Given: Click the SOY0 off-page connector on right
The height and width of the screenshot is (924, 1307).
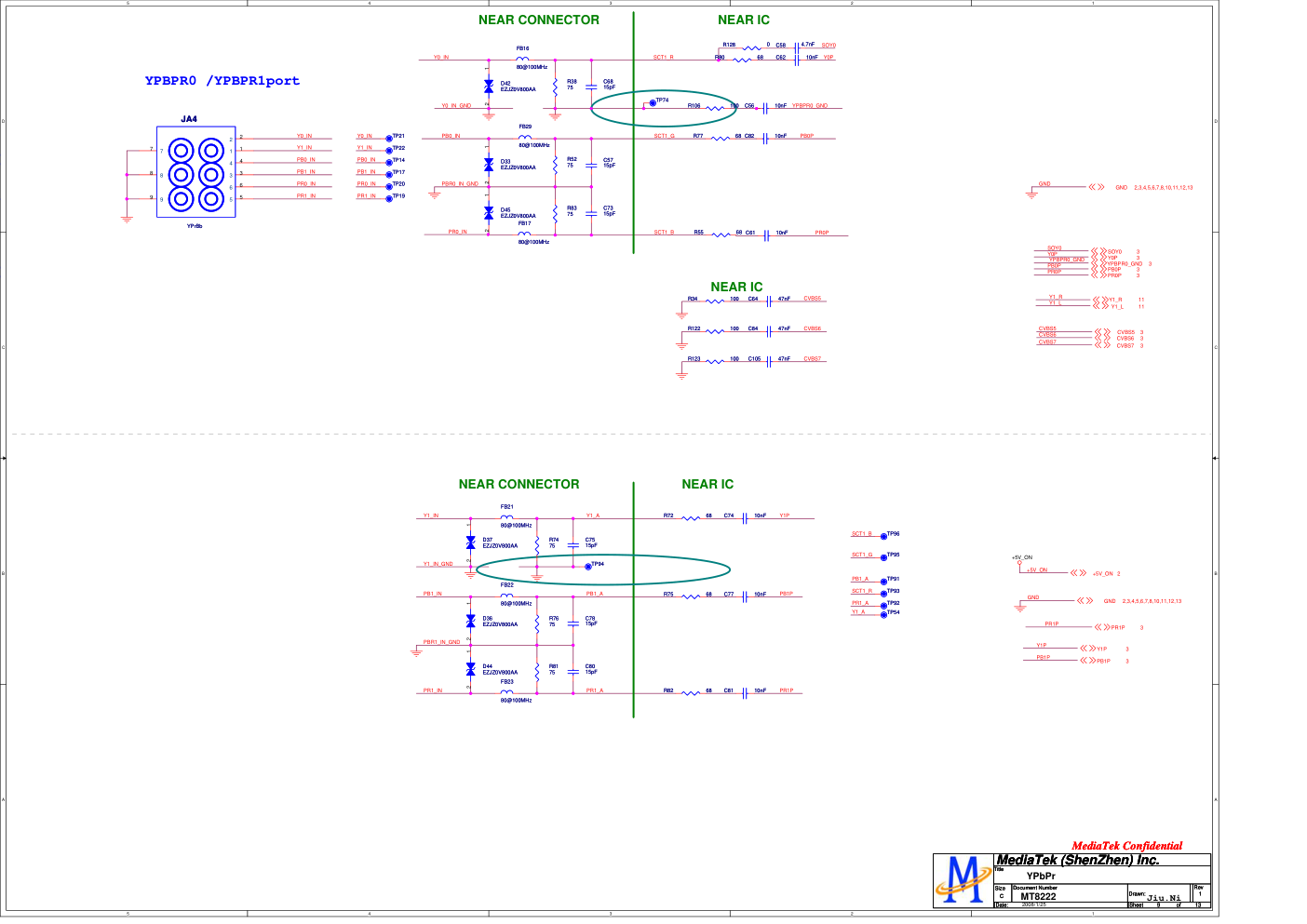Looking at the screenshot, I should click(x=1098, y=251).
